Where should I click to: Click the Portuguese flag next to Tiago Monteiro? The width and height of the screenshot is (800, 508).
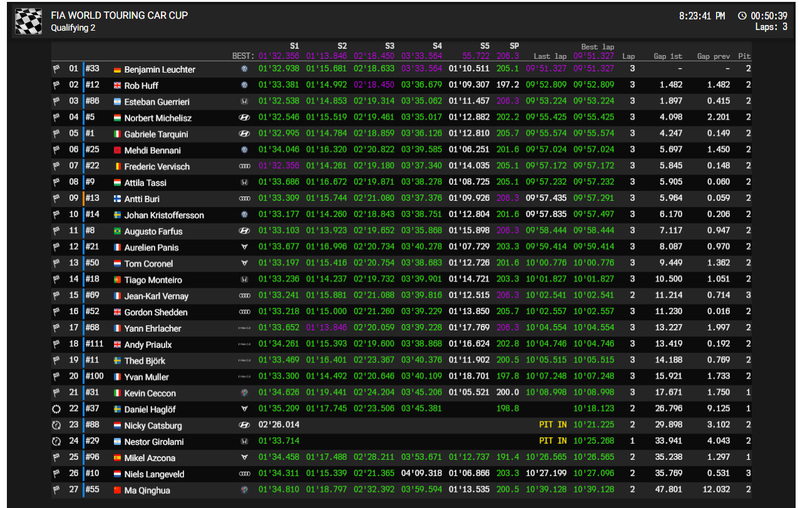point(117,280)
